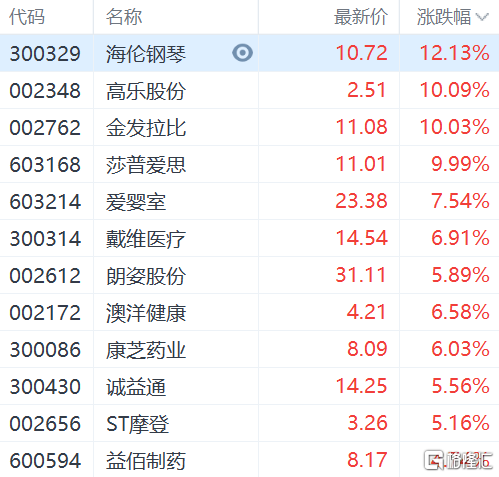Image resolution: width=499 pixels, height=477 pixels.
Task: Select the ST摩登 entry
Action: 137,424
